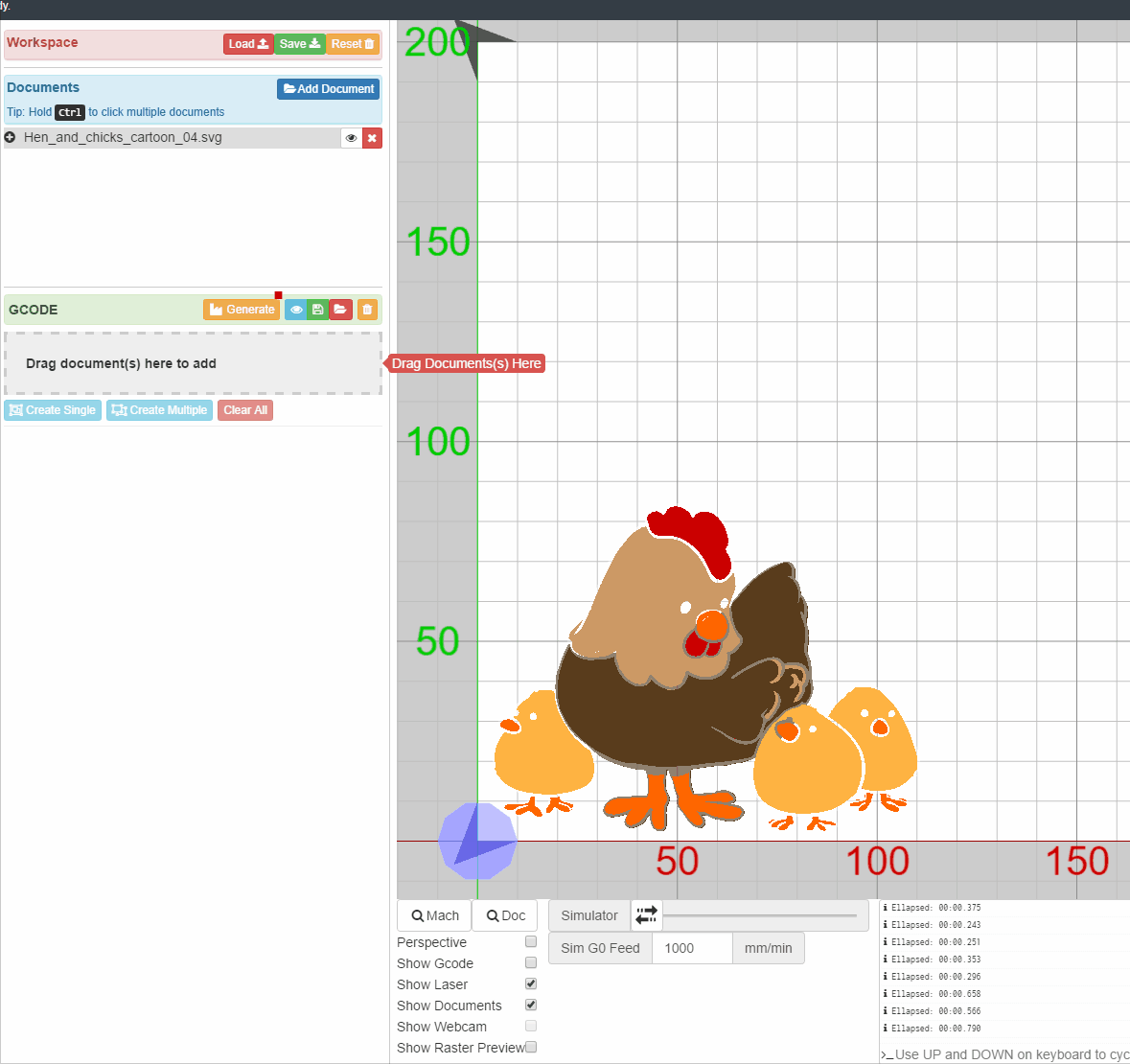Screen dimensions: 1130x1064
Task: Remove Hen_and_chicks_cartoon_04.svg with the red X icon
Action: [x=372, y=138]
